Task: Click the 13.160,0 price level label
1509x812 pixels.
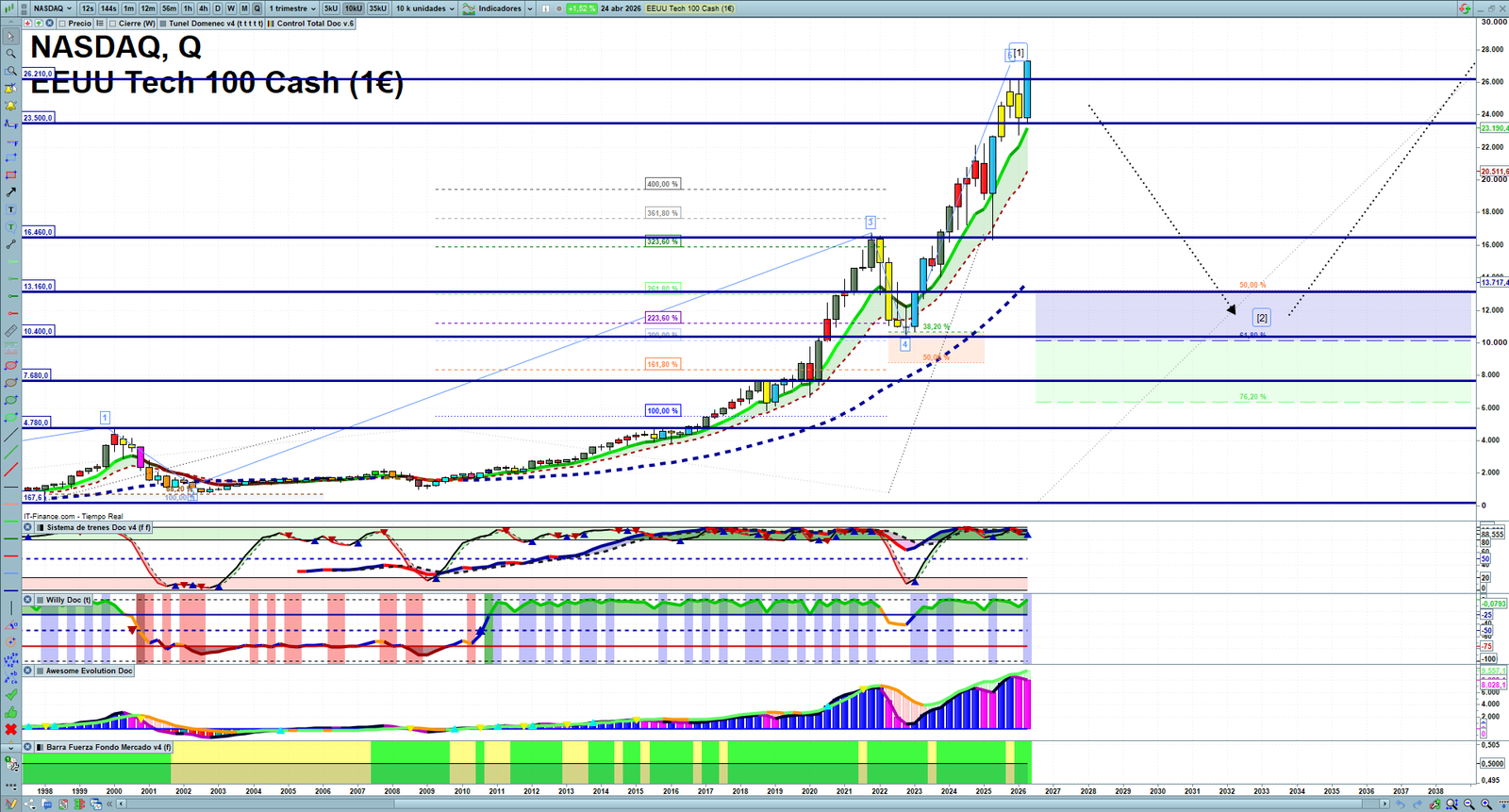Action: [x=39, y=286]
